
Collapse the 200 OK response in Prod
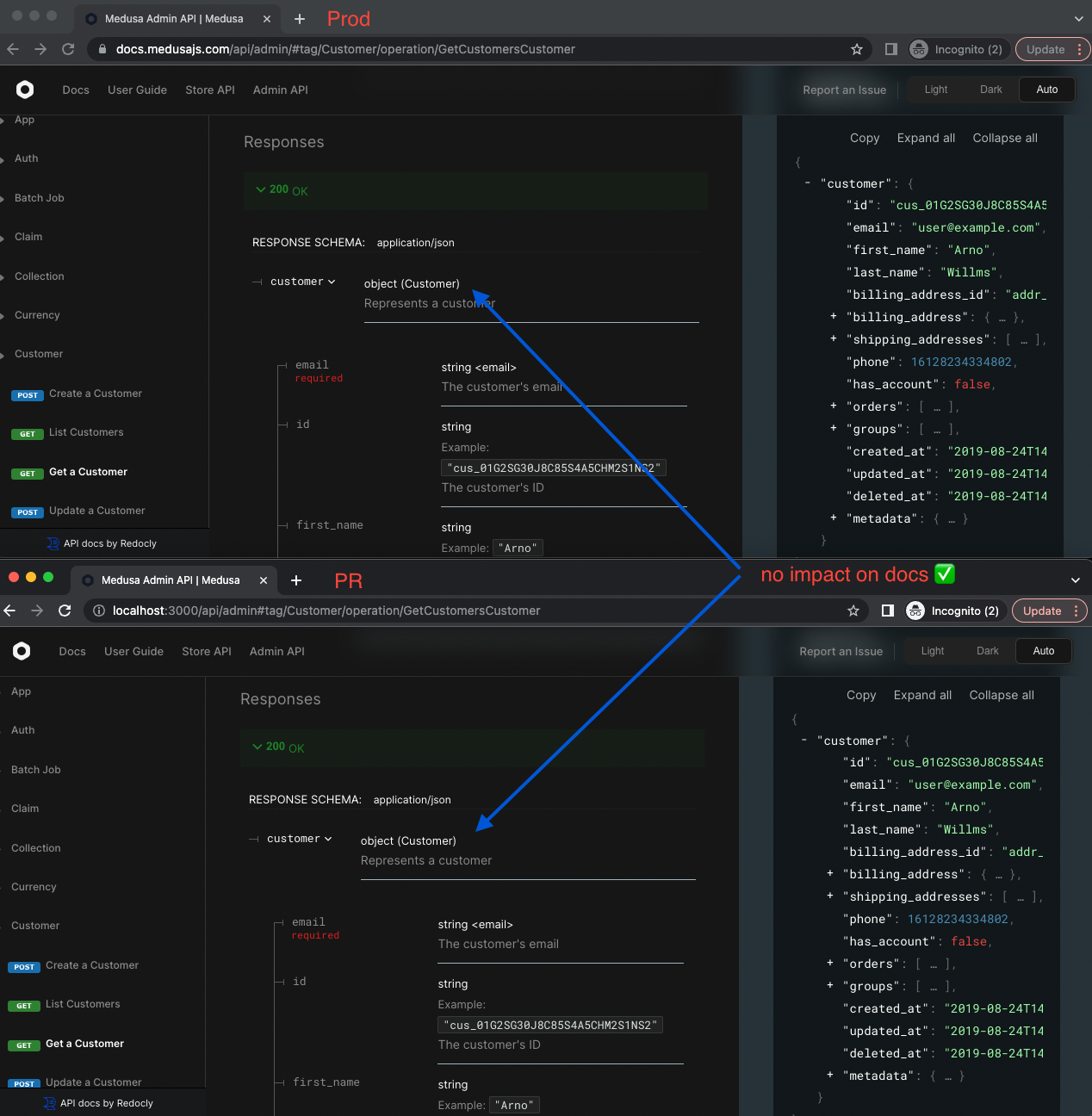(475, 190)
